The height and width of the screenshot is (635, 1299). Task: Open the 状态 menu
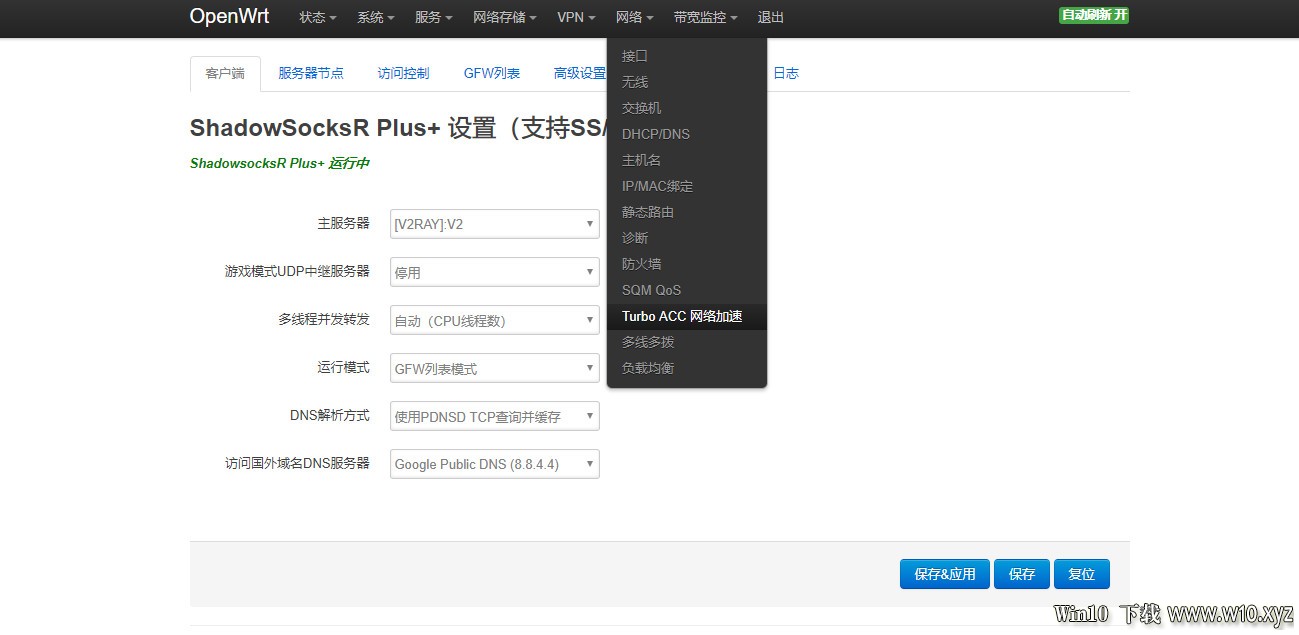coord(317,18)
